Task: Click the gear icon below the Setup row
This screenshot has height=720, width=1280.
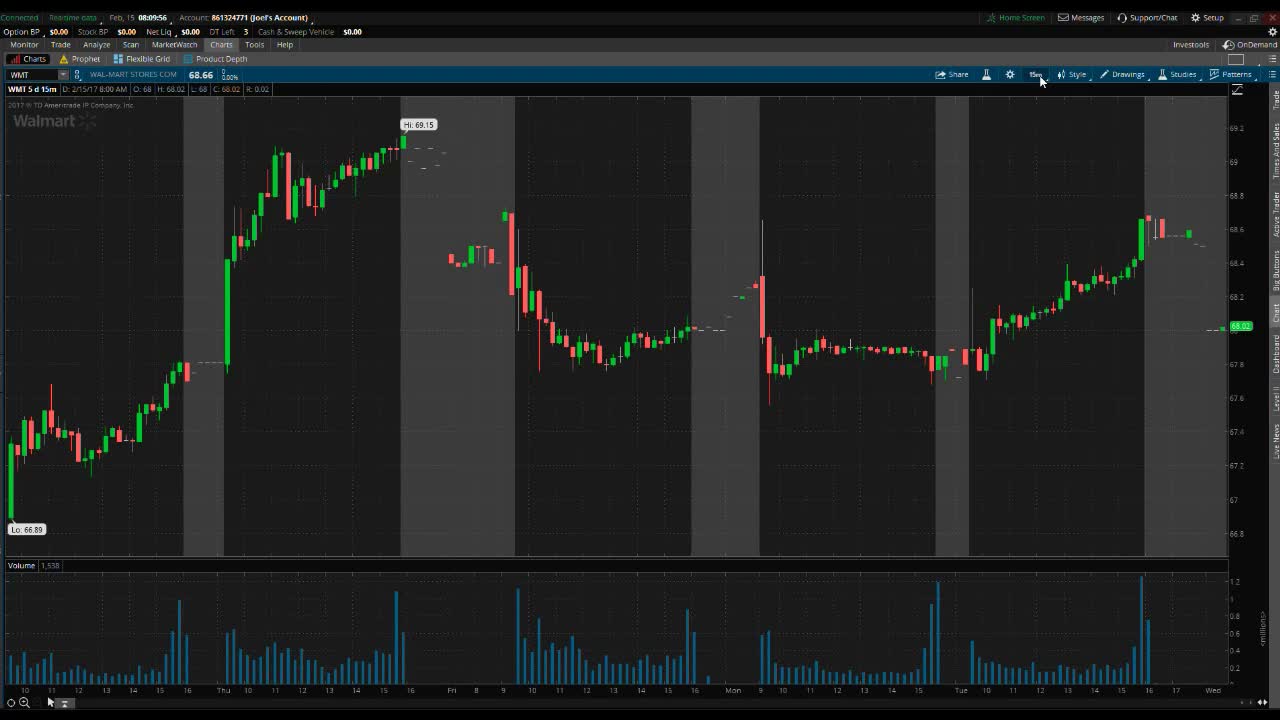Action: point(1273,32)
